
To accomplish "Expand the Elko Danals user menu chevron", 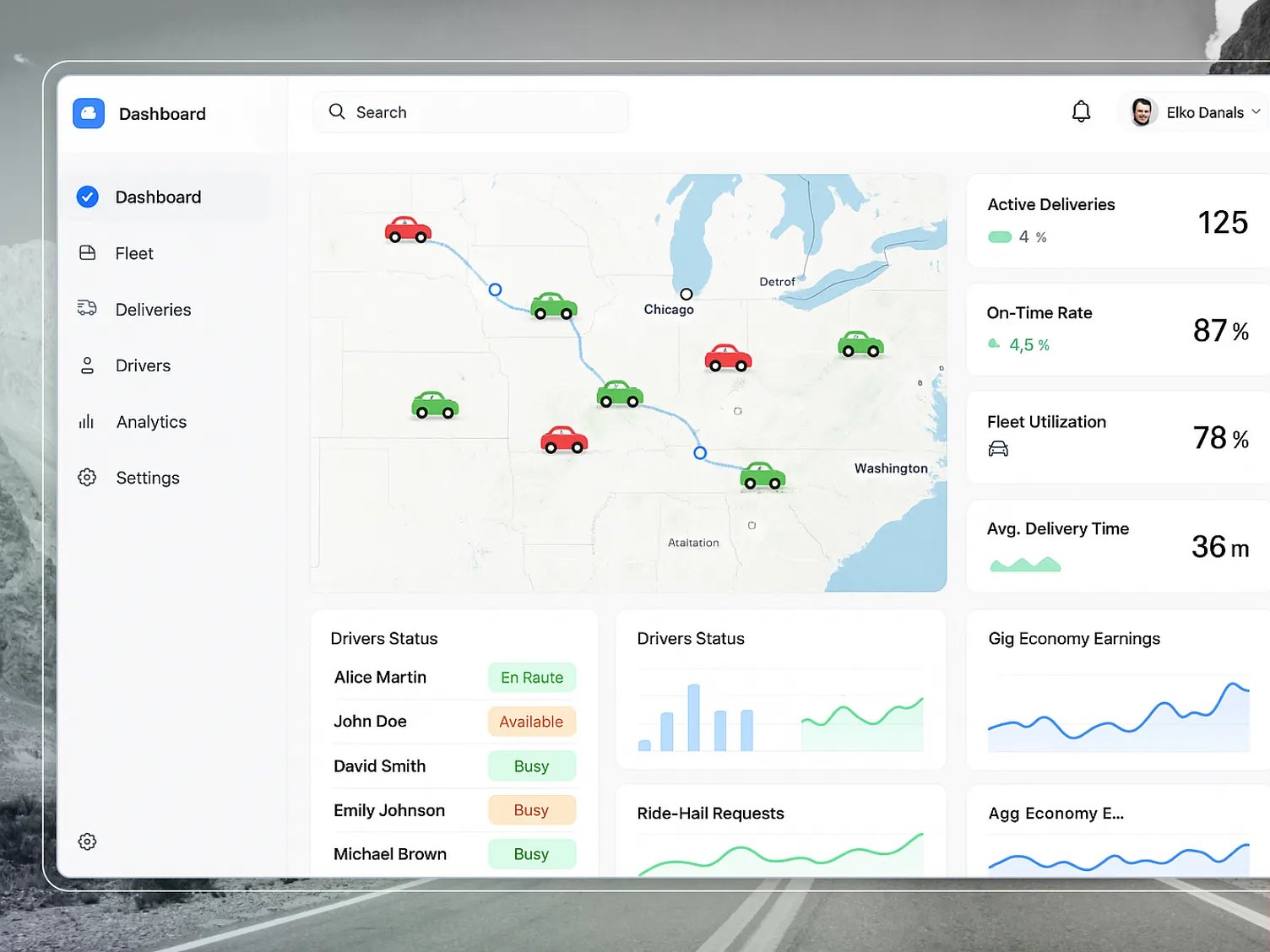I will (1256, 111).
